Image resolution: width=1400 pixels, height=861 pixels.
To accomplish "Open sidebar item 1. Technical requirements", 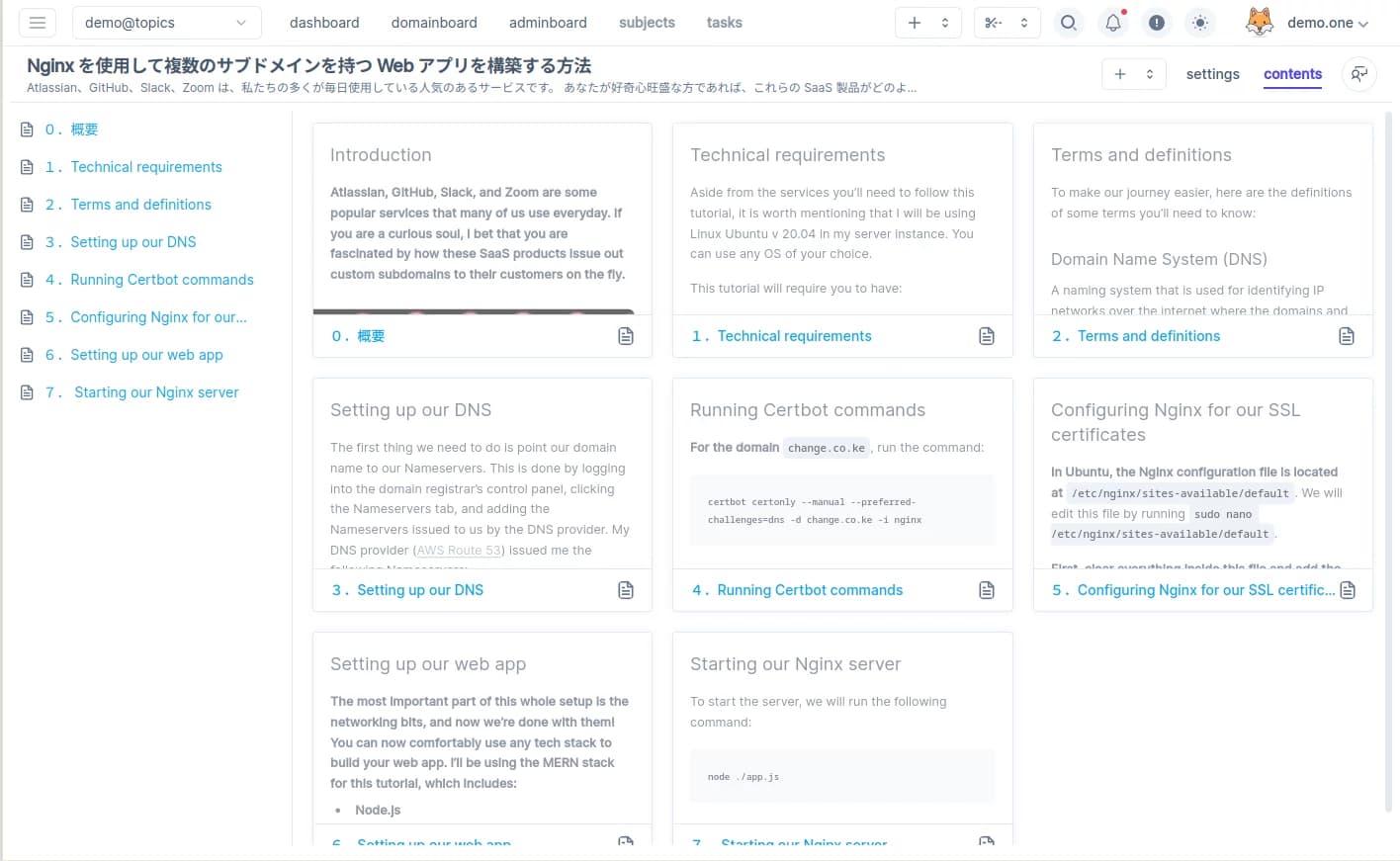I will [x=133, y=167].
